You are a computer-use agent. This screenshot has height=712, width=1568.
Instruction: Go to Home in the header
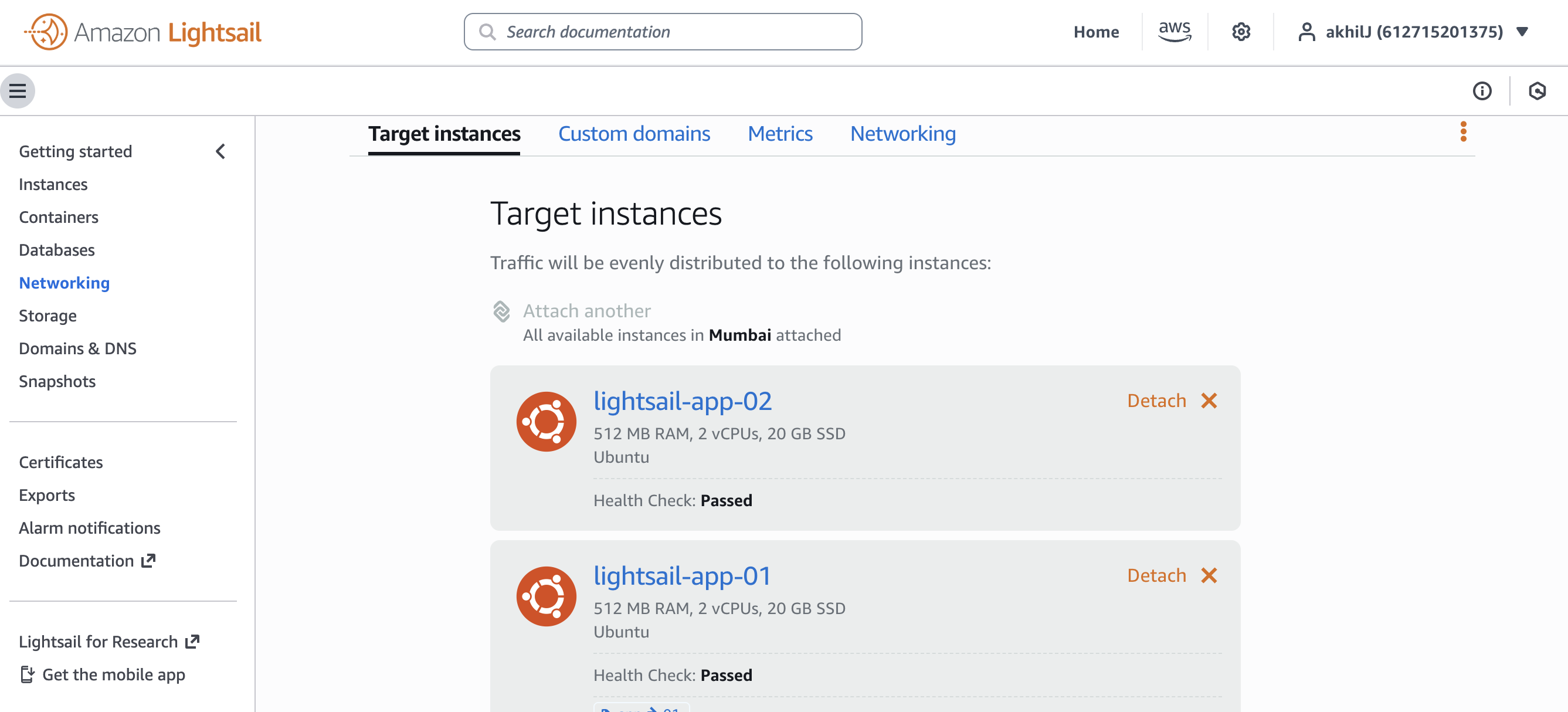(1095, 32)
